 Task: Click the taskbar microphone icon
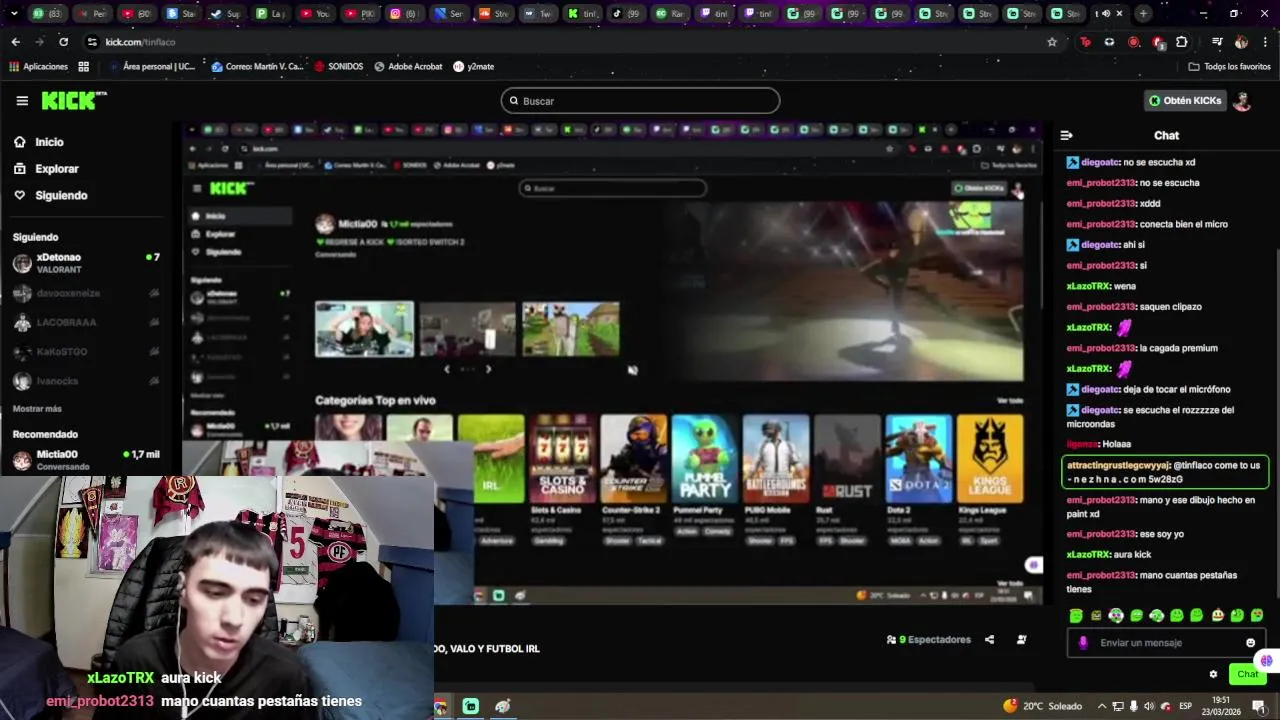click(x=1134, y=706)
